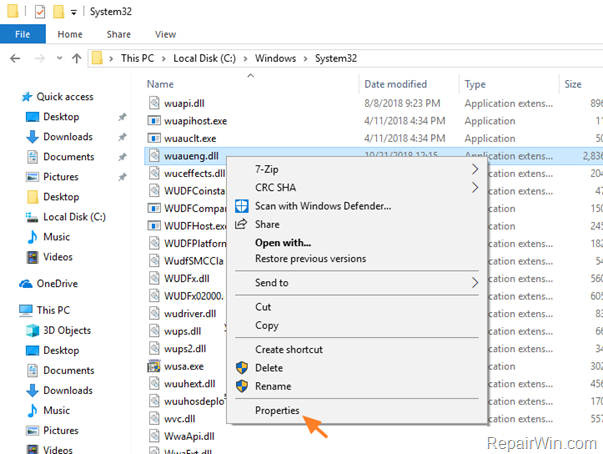Click the wvc.dll file icon
This screenshot has width=603, height=454.
pos(154,419)
